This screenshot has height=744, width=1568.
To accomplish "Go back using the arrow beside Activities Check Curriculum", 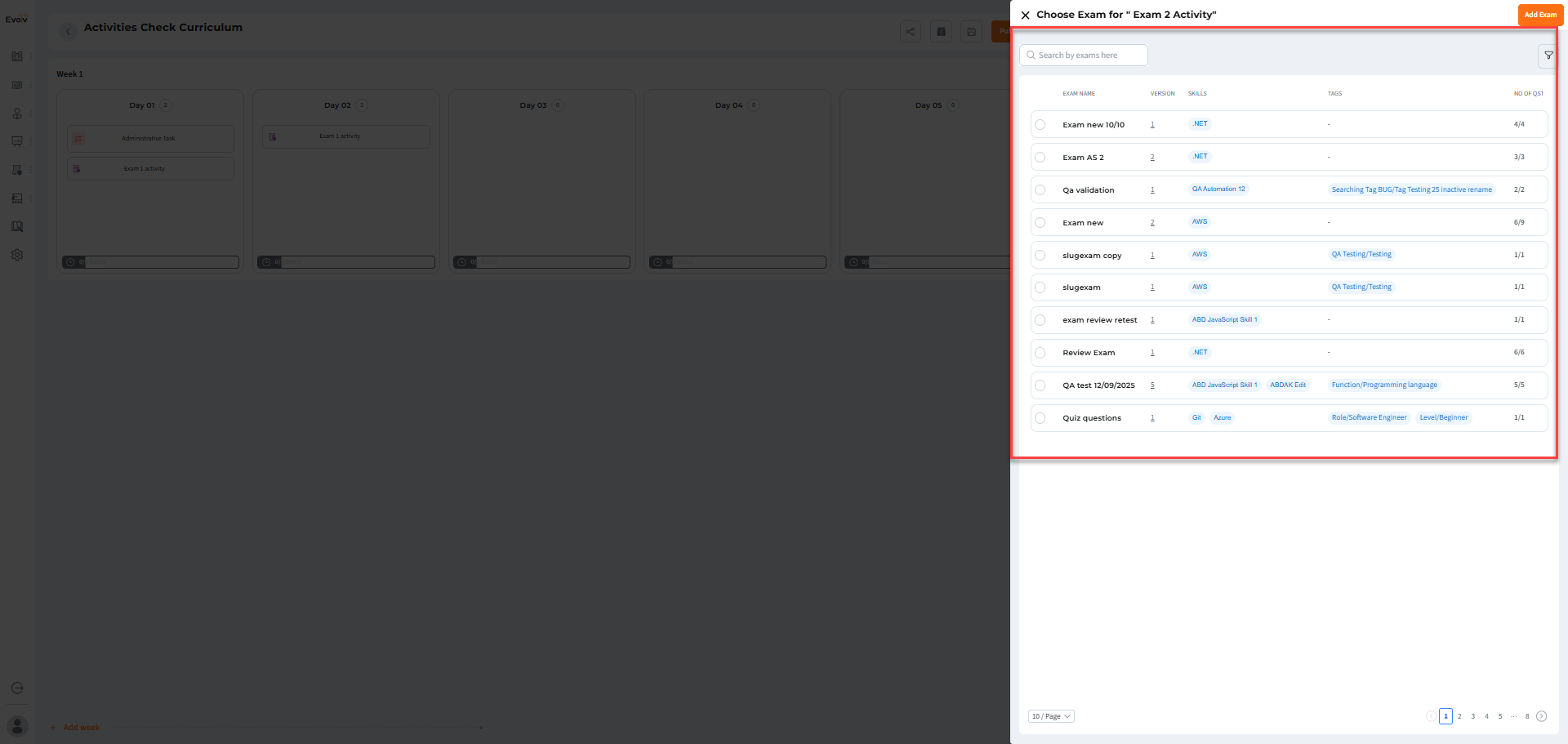I will point(69,31).
